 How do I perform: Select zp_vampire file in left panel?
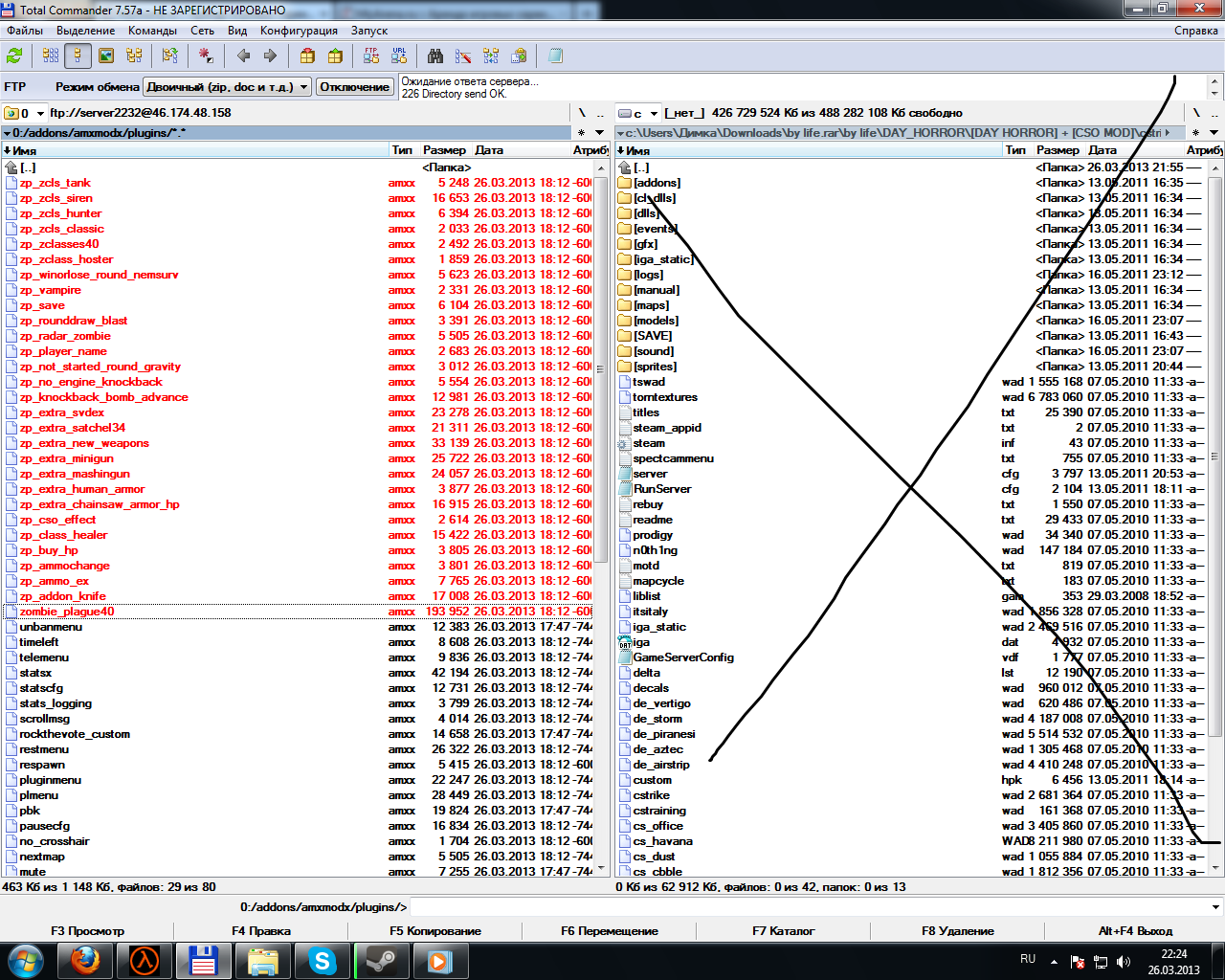[298, 290]
